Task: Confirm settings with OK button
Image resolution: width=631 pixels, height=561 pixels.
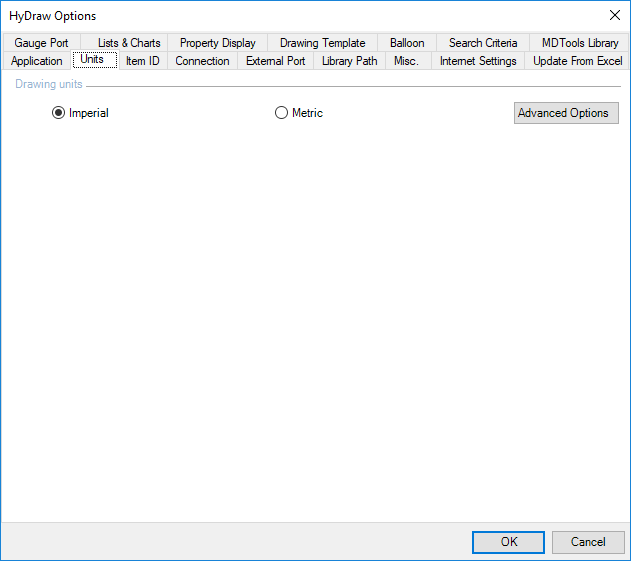Action: point(508,542)
